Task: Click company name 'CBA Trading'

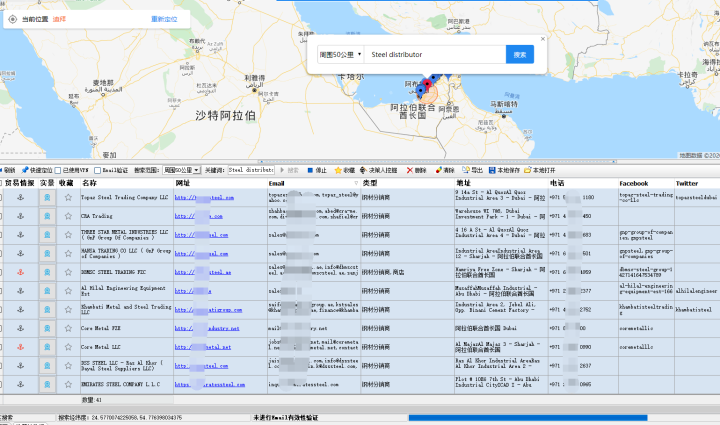Action: tap(96, 216)
